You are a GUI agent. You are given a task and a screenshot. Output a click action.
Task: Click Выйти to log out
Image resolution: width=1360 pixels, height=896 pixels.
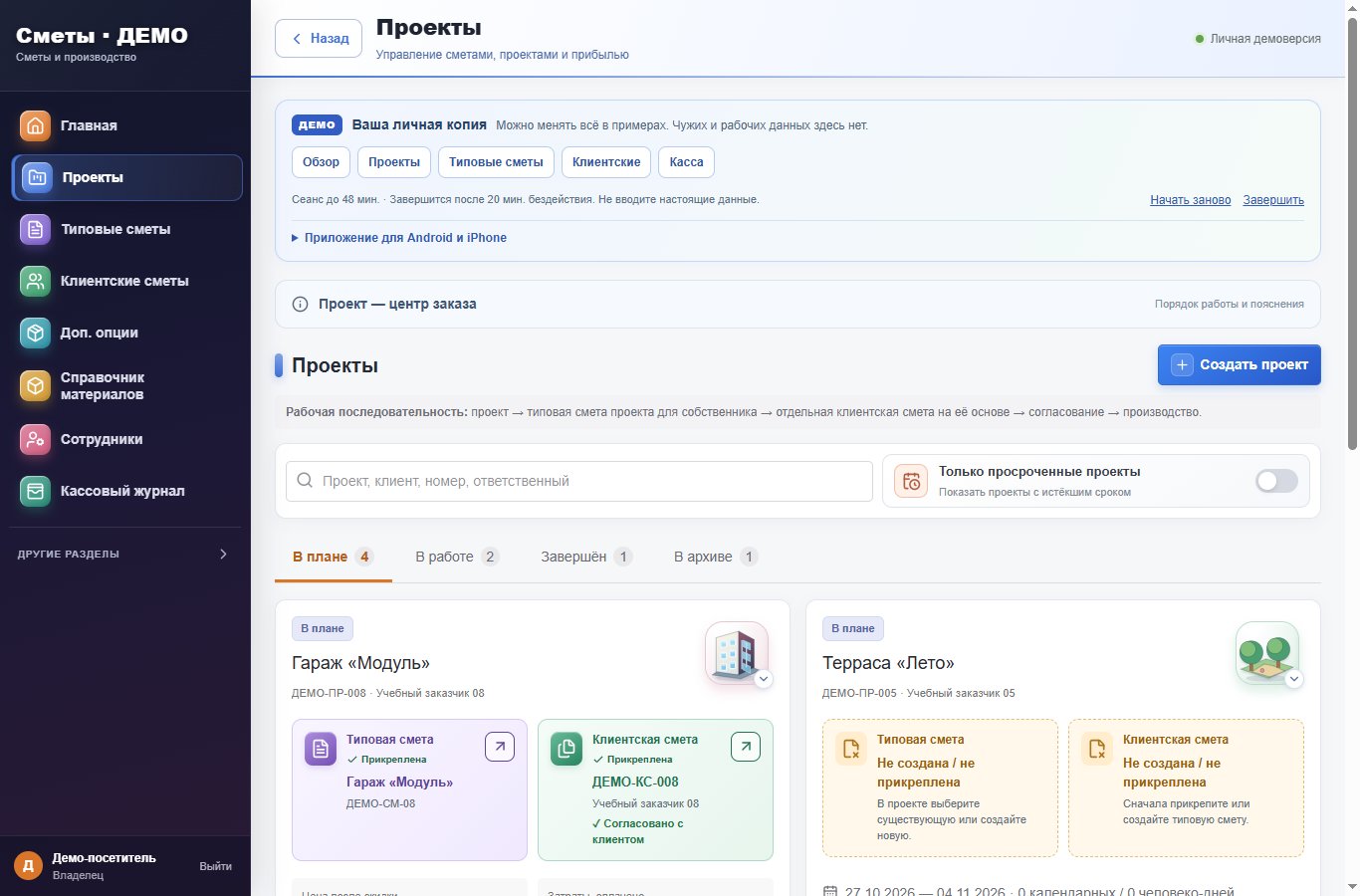[x=215, y=866]
